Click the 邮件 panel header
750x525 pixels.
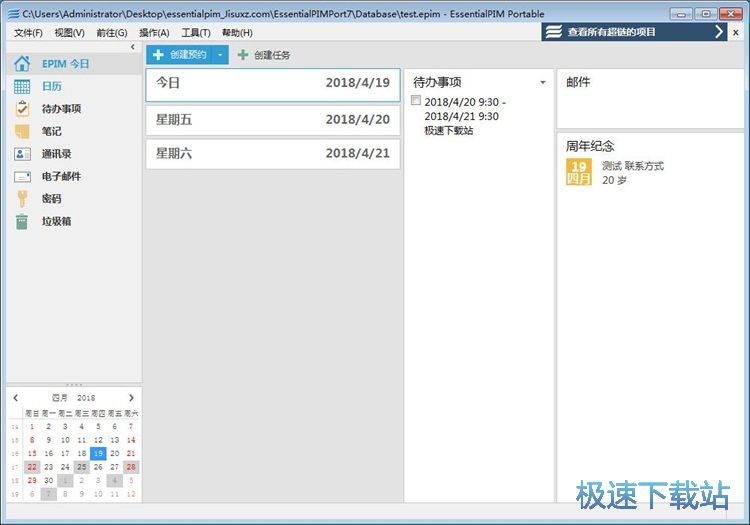(x=578, y=82)
